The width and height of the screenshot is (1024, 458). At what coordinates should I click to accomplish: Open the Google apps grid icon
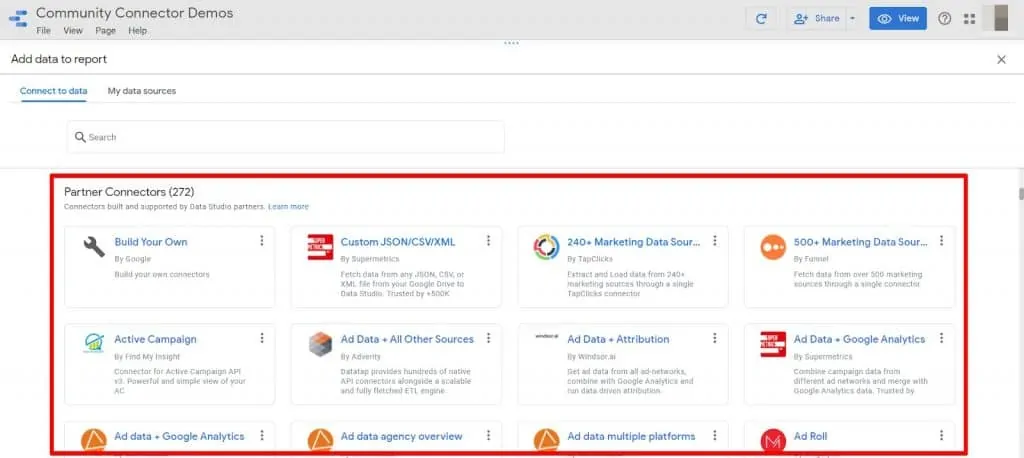coord(968,18)
